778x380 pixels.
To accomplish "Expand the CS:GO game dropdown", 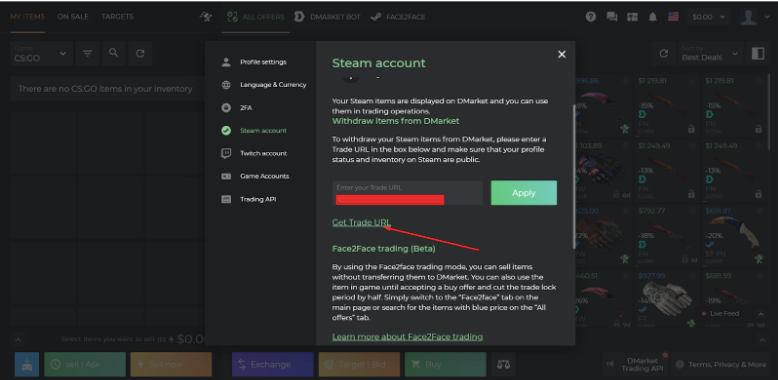I will [x=41, y=54].
